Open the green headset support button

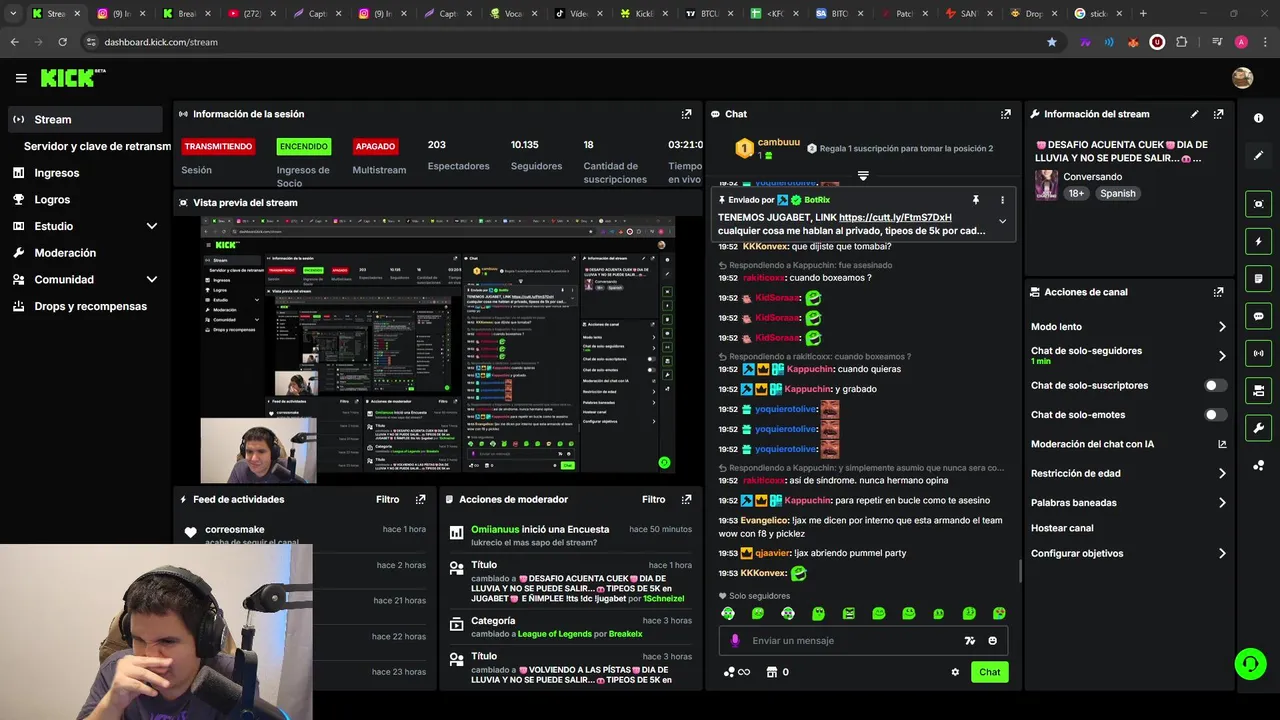click(x=1249, y=663)
